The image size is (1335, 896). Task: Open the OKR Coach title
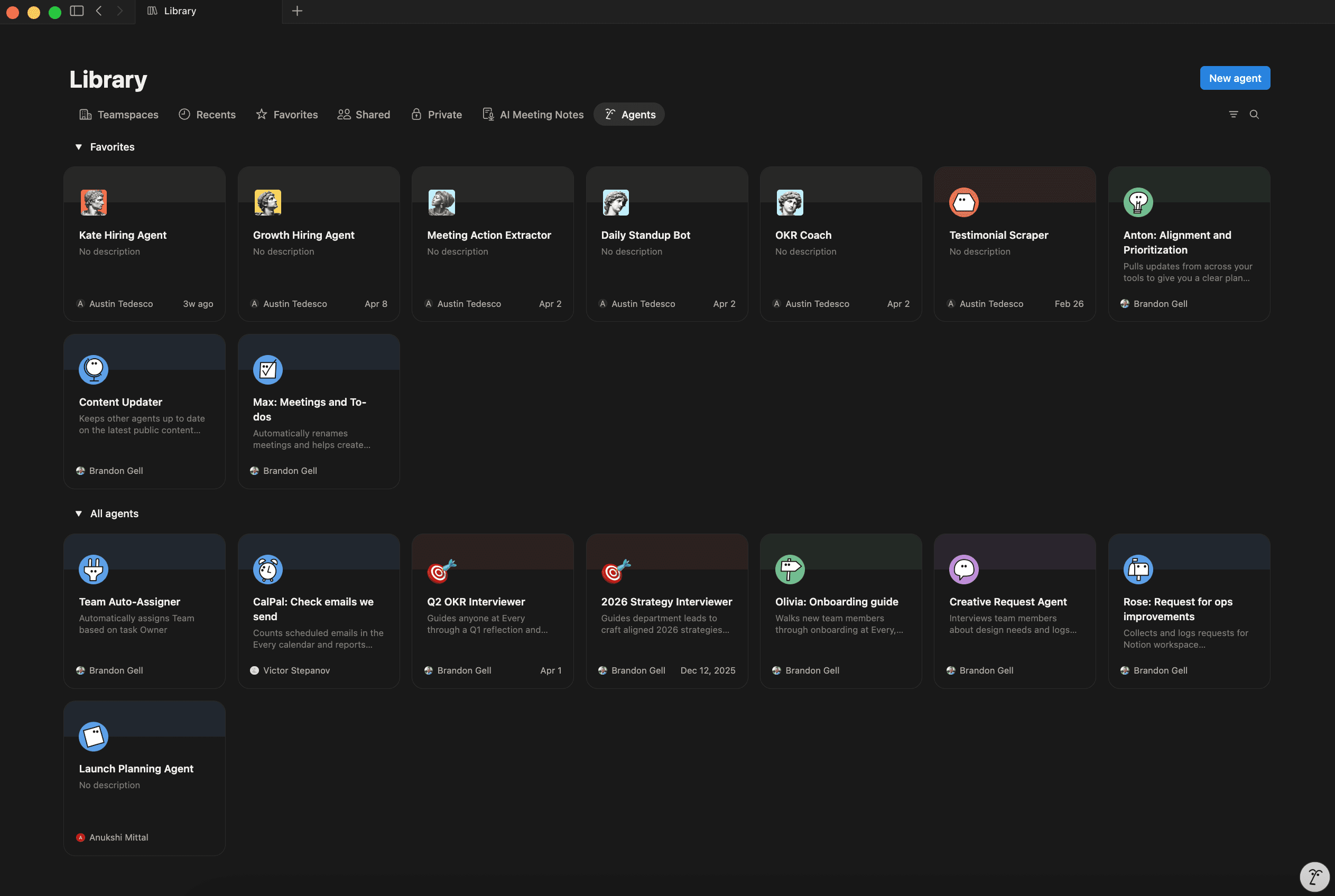(803, 235)
